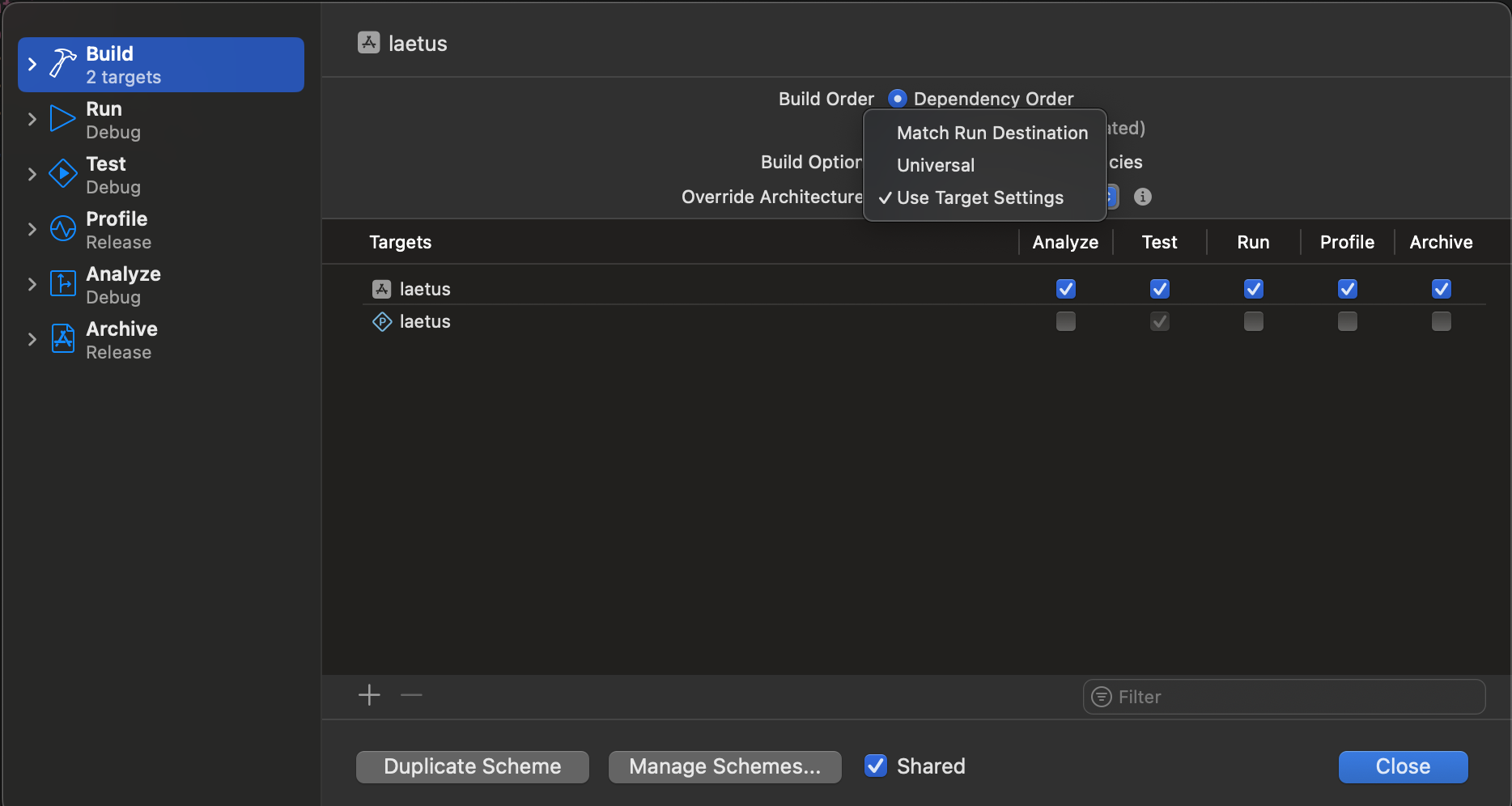Image resolution: width=1512 pixels, height=806 pixels.
Task: Toggle Analyze checkbox for first laetus target
Action: [x=1066, y=289]
